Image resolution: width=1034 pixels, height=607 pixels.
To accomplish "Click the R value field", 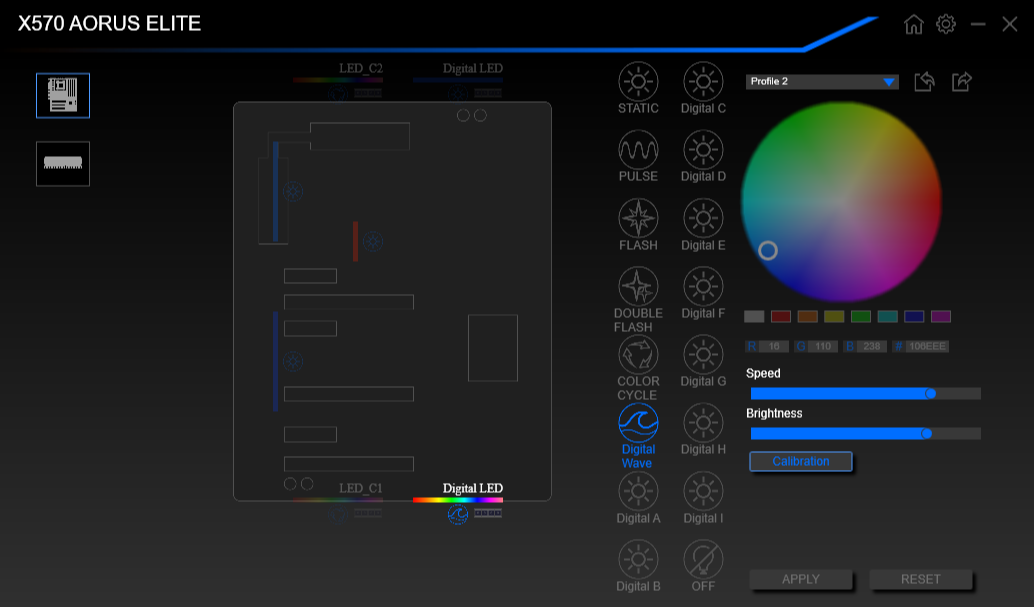I will 774,346.
